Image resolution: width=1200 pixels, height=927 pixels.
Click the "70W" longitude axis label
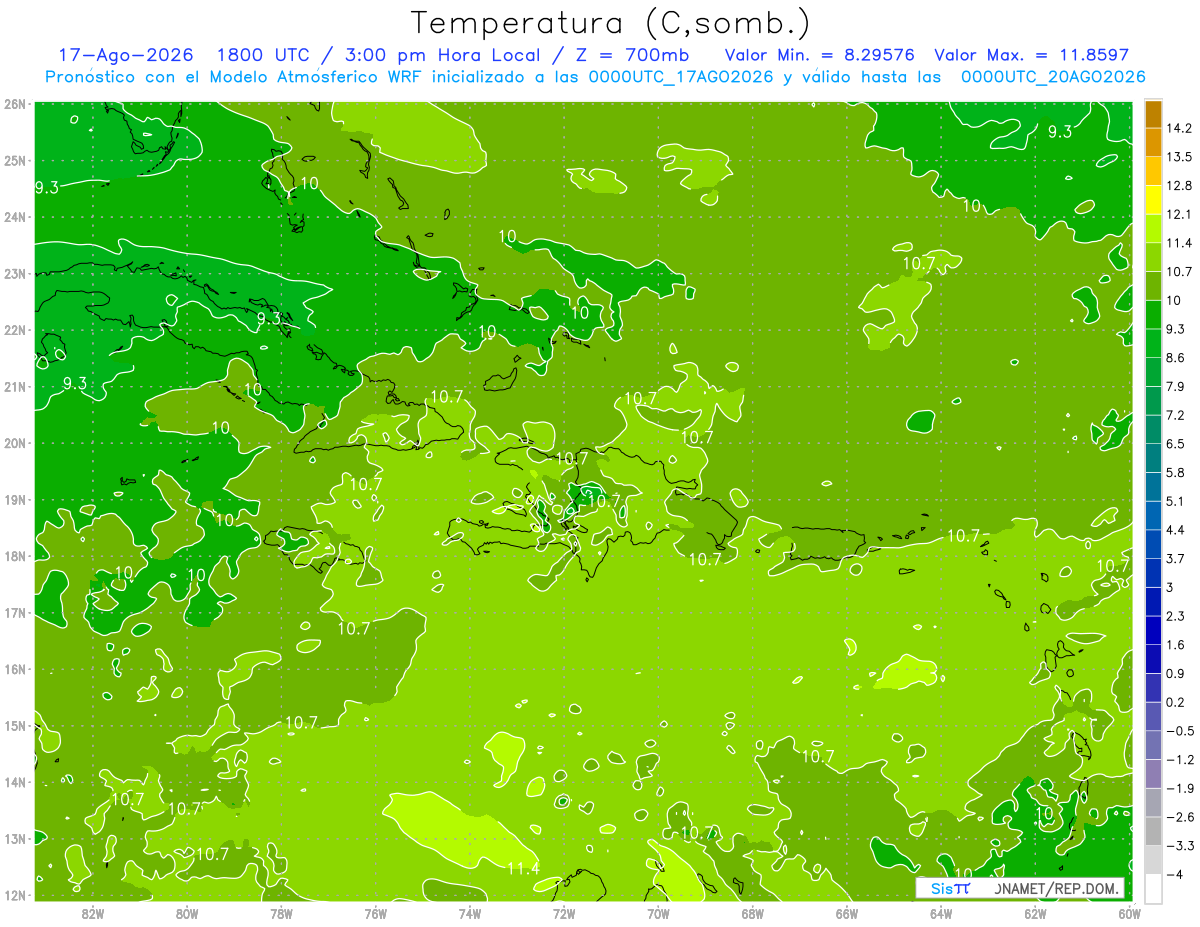(658, 913)
